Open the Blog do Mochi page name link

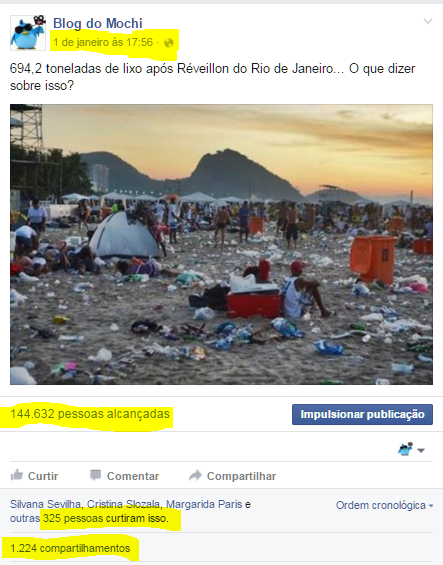98,23
